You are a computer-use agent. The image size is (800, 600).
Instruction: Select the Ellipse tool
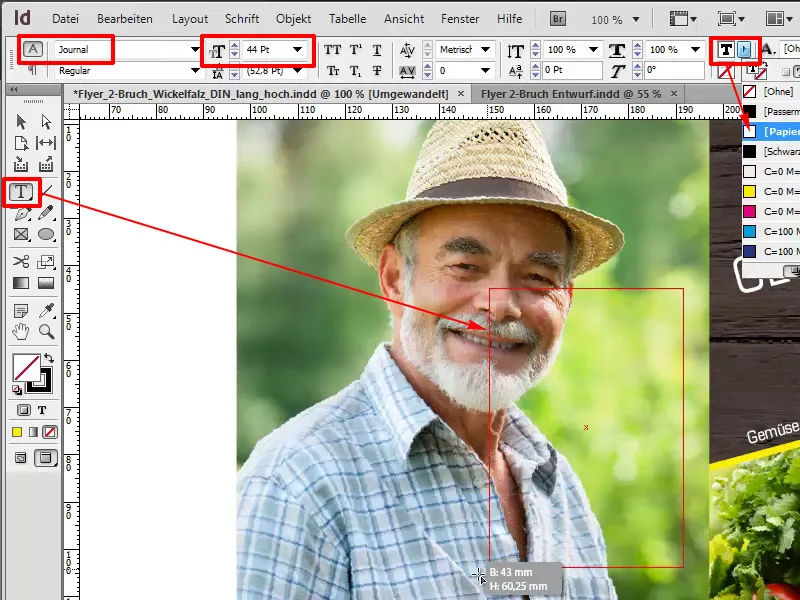[x=46, y=234]
